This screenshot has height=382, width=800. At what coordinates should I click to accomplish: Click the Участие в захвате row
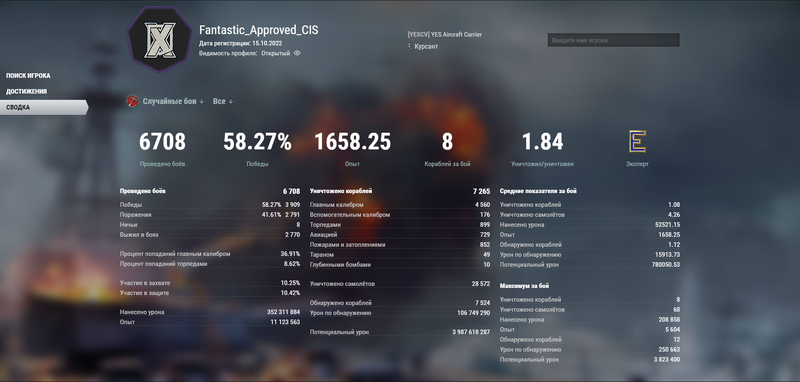coord(210,283)
